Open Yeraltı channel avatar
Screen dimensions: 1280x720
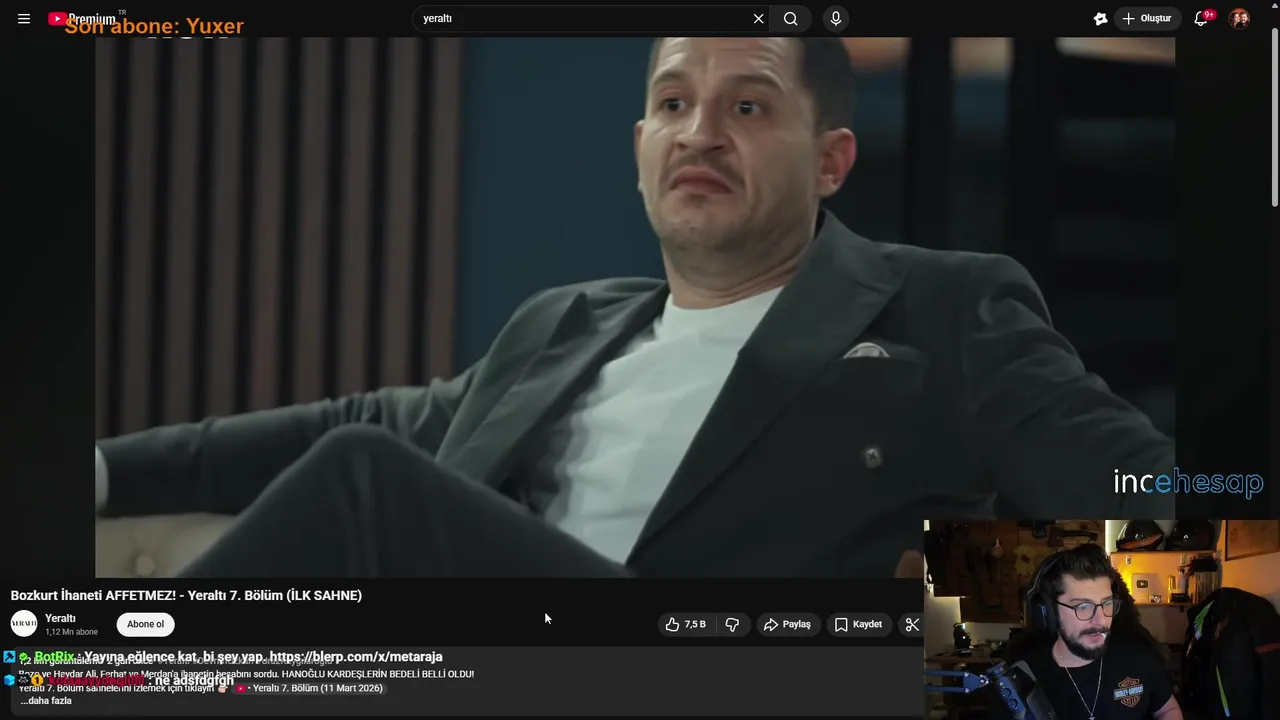tap(24, 624)
